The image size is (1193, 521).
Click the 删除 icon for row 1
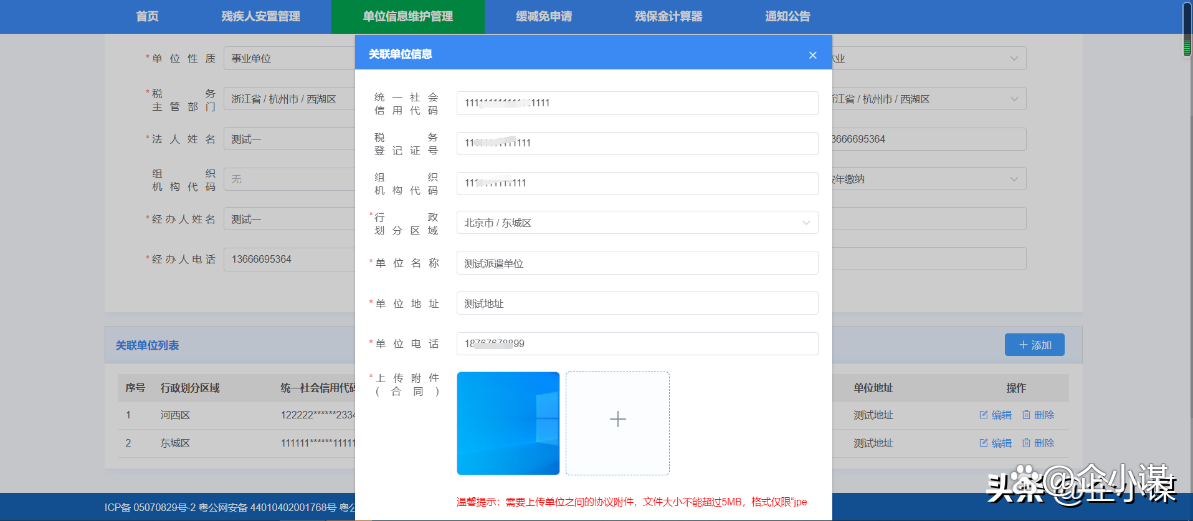tap(1037, 415)
